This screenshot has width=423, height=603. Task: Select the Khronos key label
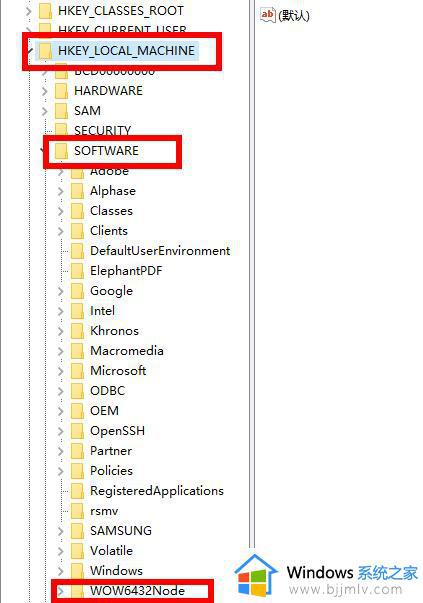click(114, 331)
